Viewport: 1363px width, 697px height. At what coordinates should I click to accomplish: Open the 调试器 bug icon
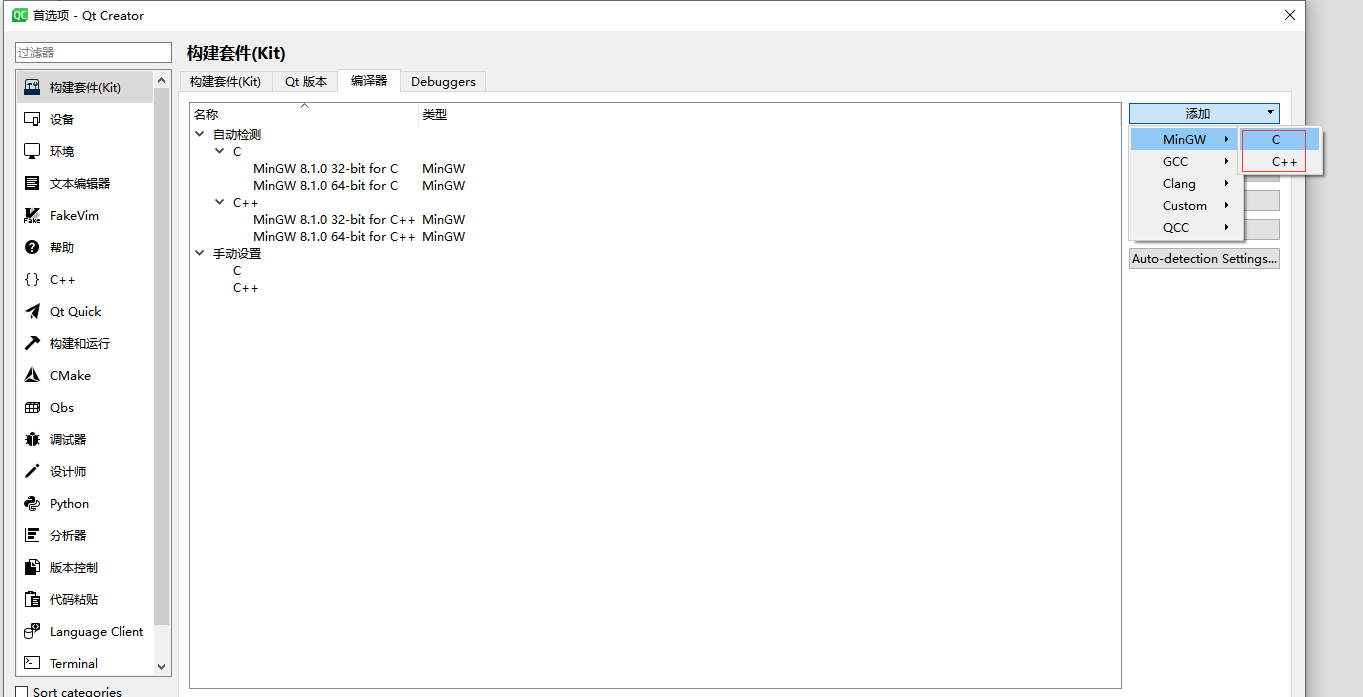32,439
